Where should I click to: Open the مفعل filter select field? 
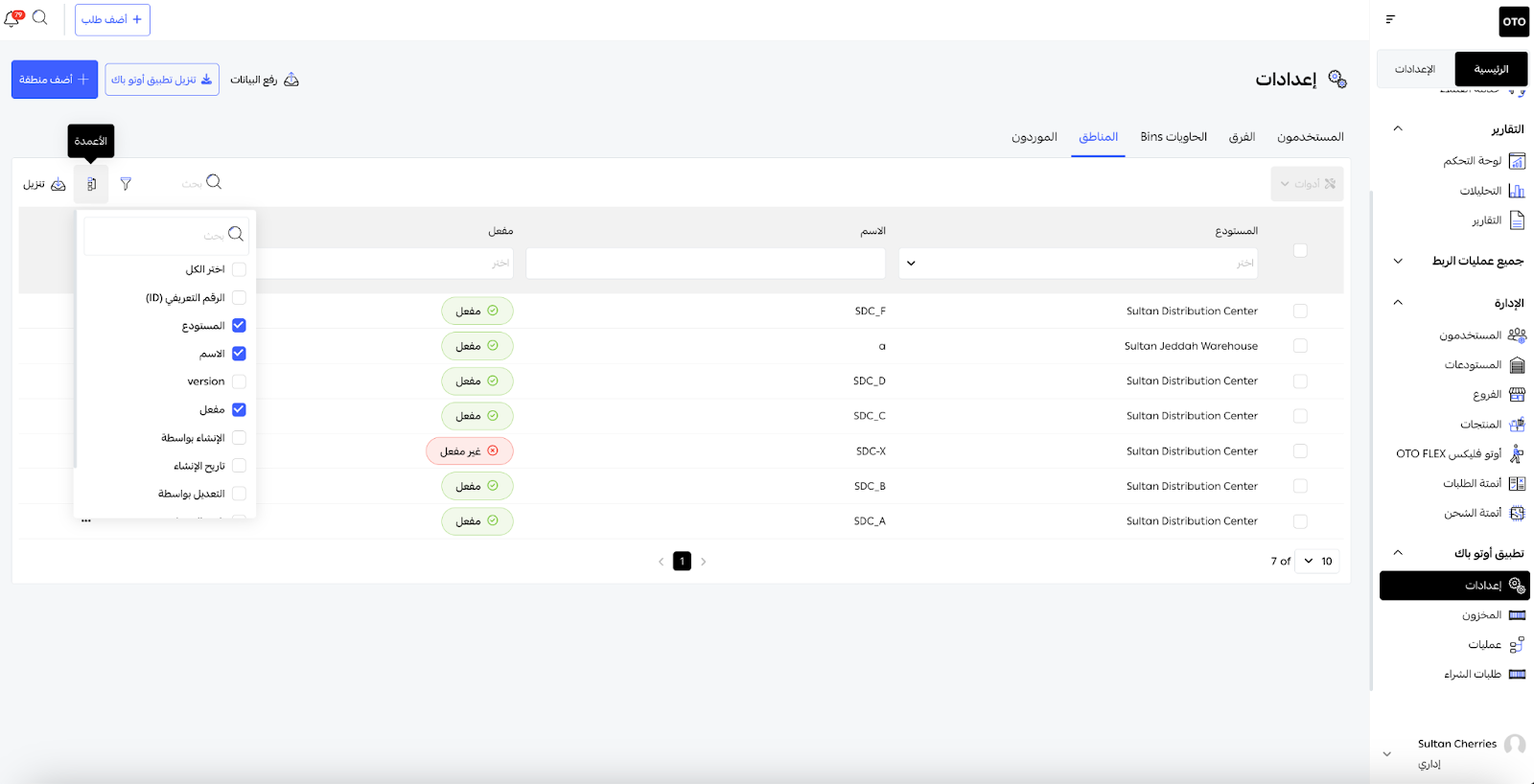pos(384,263)
